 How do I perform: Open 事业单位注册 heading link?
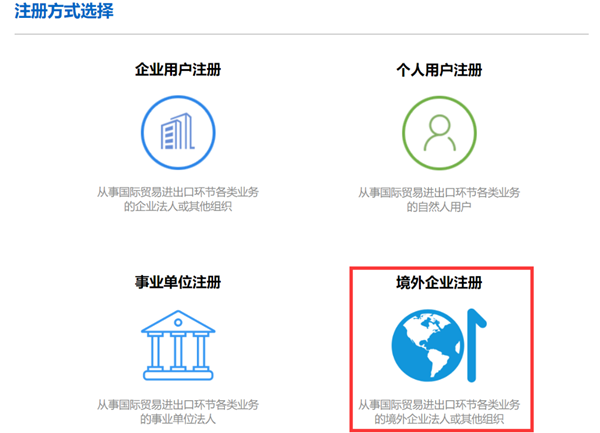pyautogui.click(x=178, y=282)
